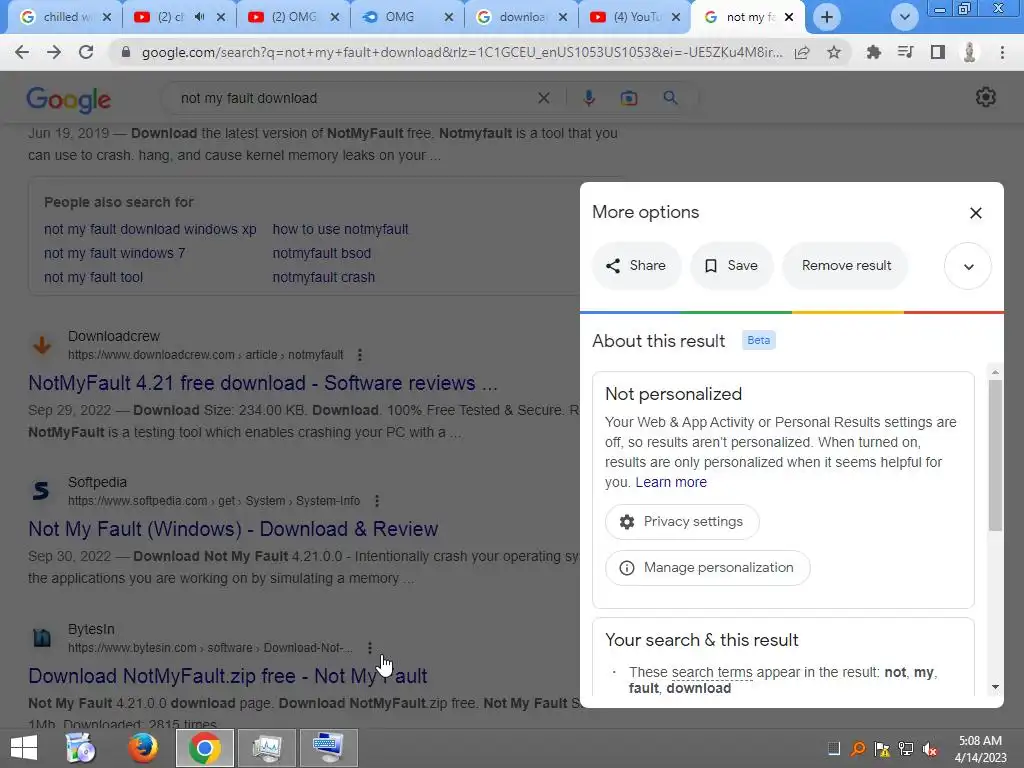Click the magnifier search icon
Screen dimensions: 1024x768
point(670,98)
